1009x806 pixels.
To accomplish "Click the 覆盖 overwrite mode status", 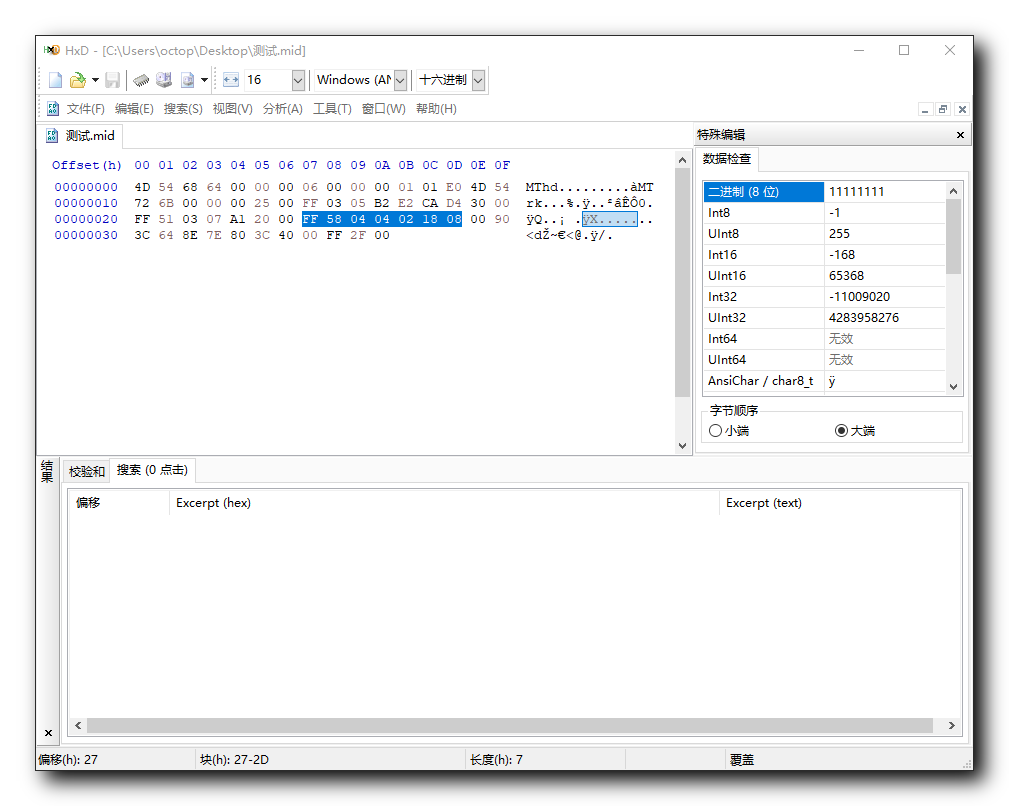I will (x=742, y=760).
